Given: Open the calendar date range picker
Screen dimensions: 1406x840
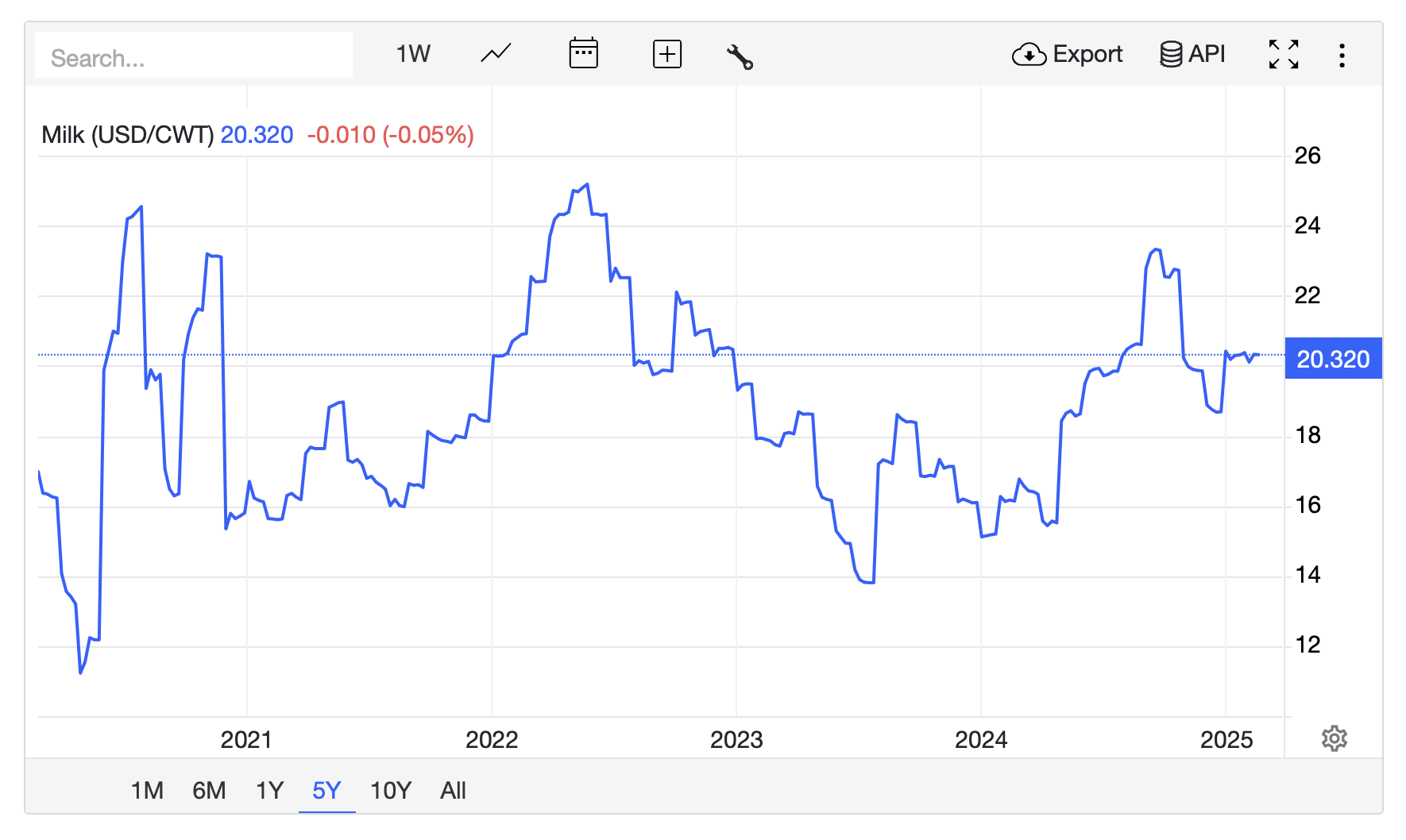Looking at the screenshot, I should [583, 54].
